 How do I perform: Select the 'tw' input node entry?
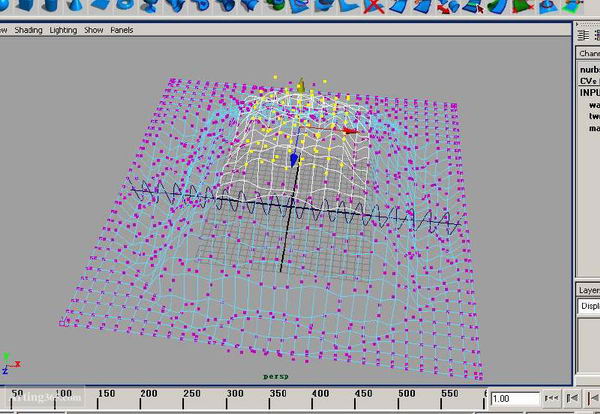pyautogui.click(x=594, y=116)
